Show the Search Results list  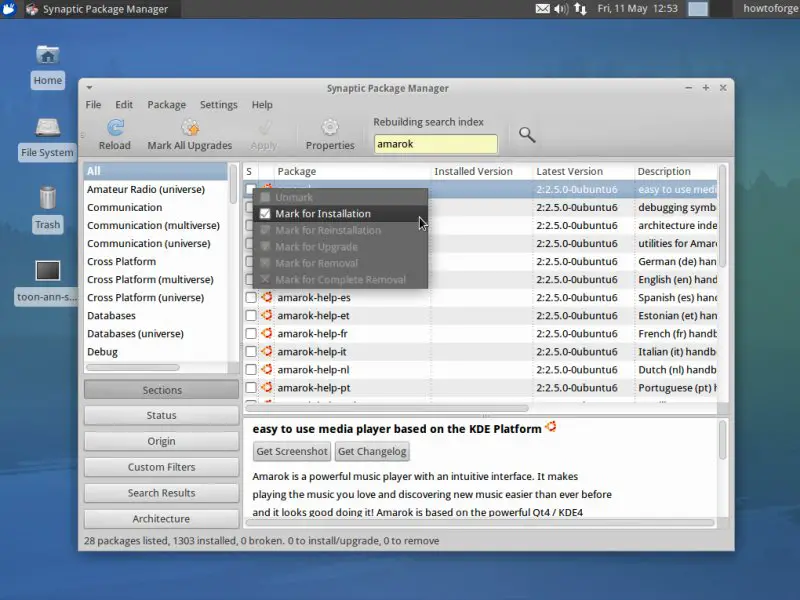coord(162,493)
